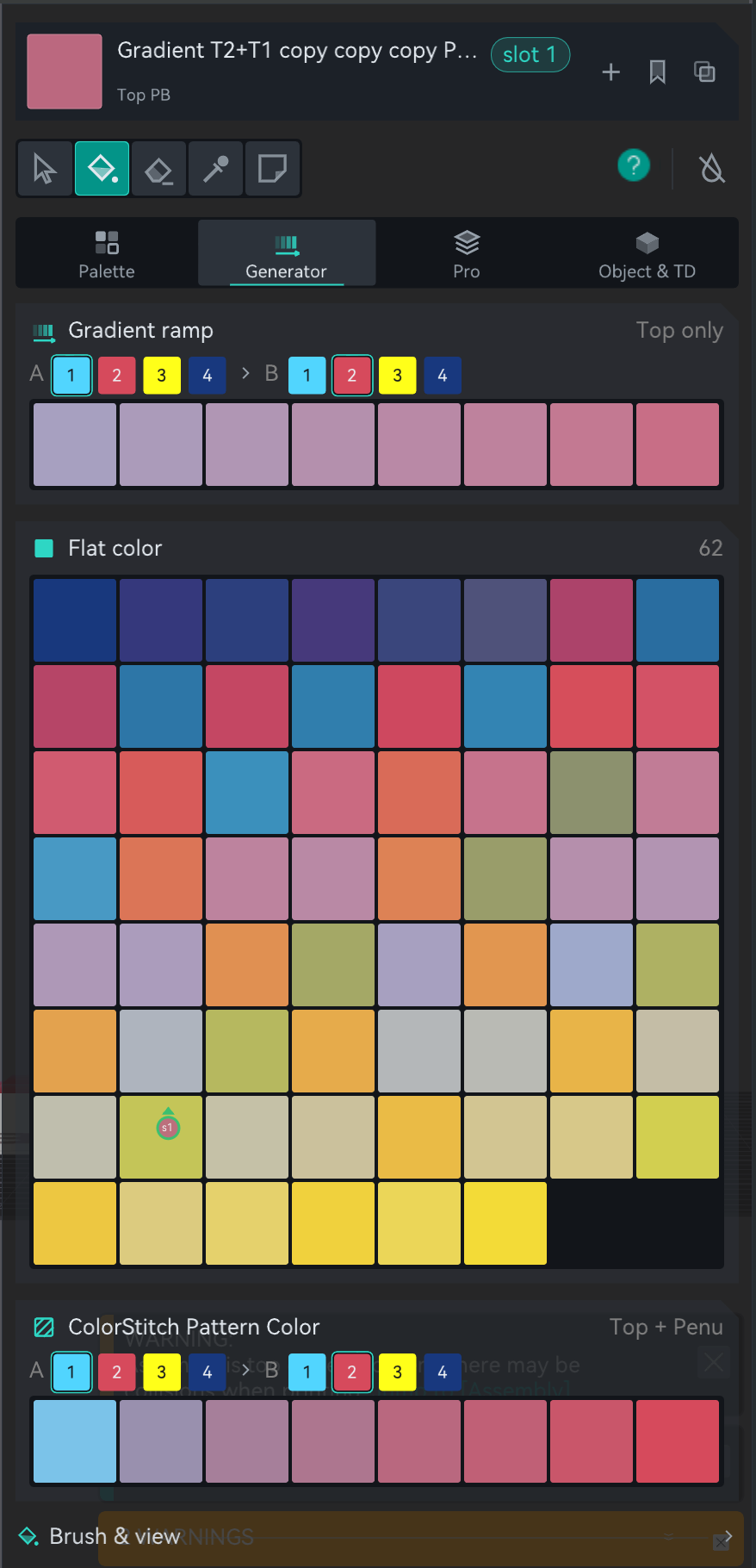Select ColorStitch A color 1

click(71, 1372)
